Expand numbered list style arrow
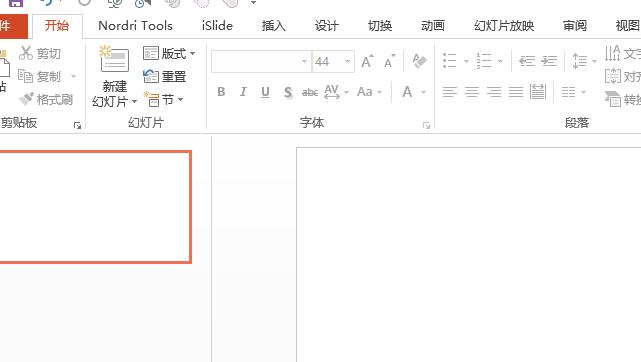This screenshot has height=362, width=641. (500, 61)
